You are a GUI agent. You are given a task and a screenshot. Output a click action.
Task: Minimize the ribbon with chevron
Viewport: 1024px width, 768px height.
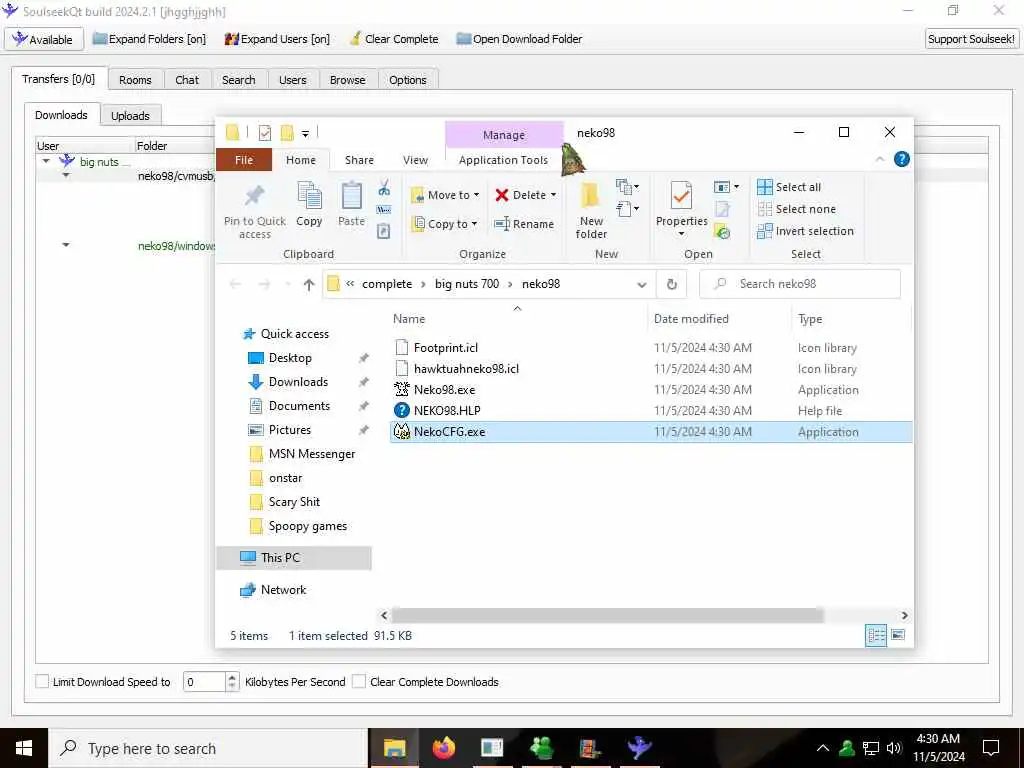coord(880,159)
